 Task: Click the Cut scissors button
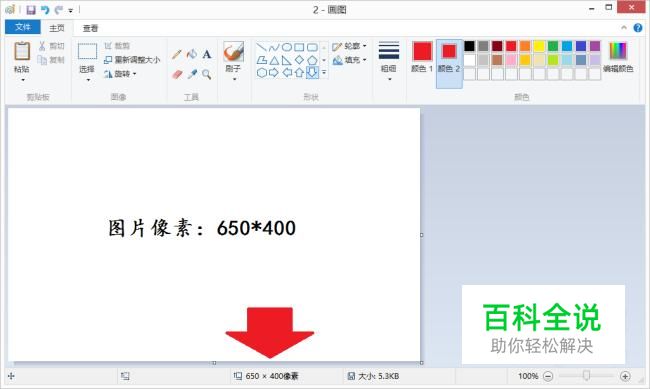pos(51,46)
